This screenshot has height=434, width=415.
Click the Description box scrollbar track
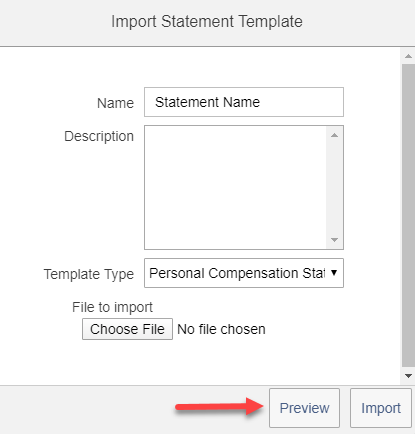tap(334, 187)
